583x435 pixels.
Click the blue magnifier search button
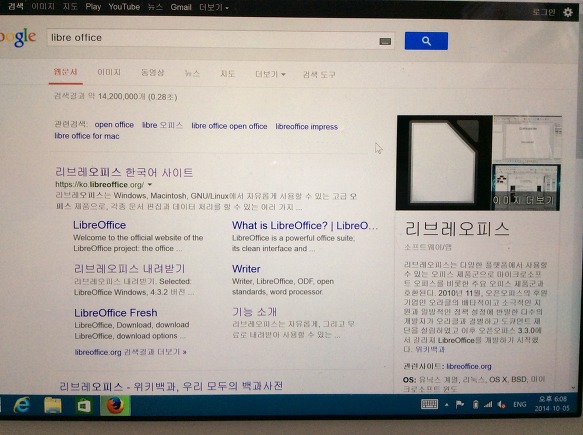click(x=426, y=41)
